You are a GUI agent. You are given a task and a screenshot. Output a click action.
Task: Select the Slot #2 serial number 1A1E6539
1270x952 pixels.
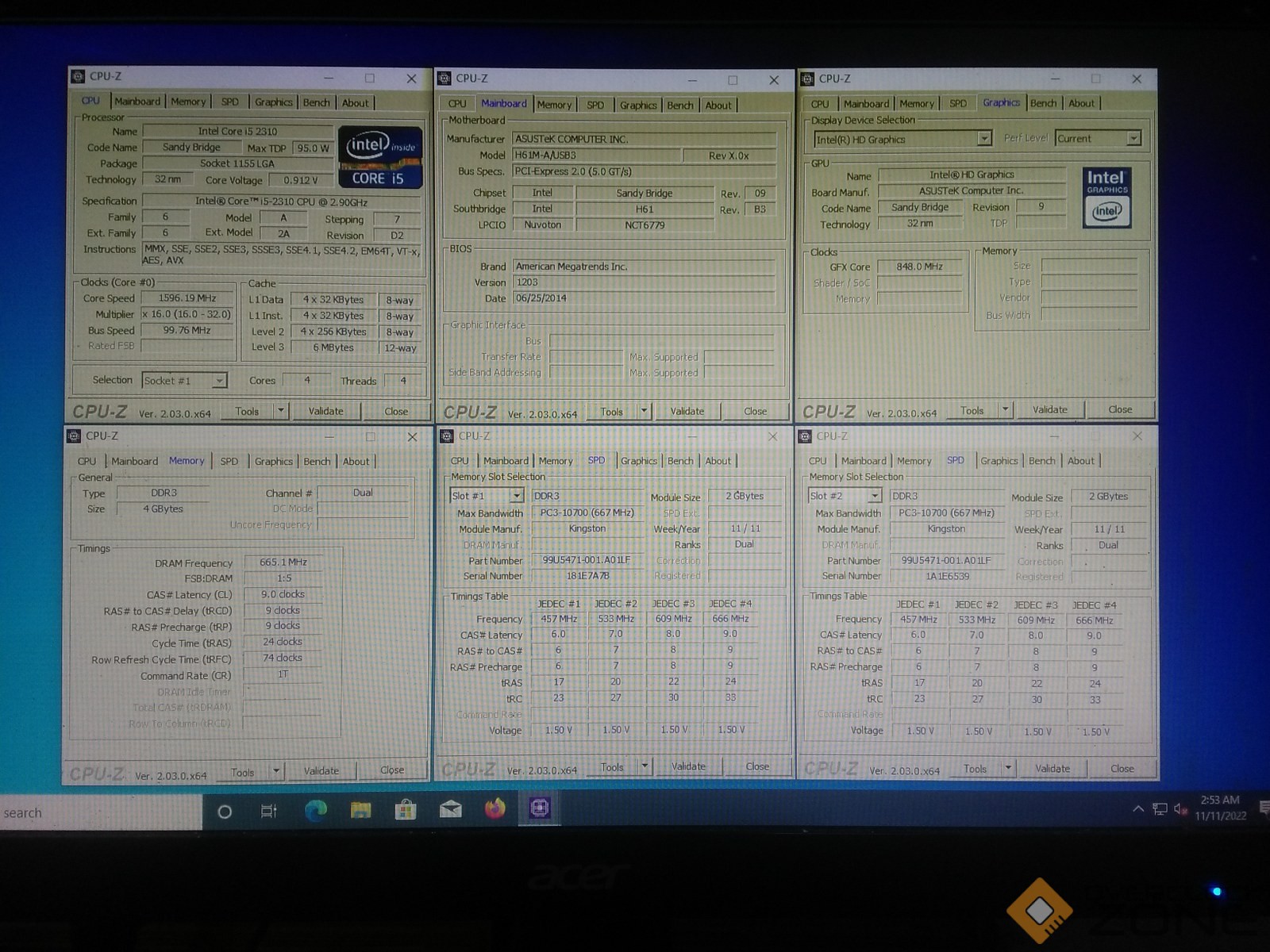pyautogui.click(x=947, y=576)
